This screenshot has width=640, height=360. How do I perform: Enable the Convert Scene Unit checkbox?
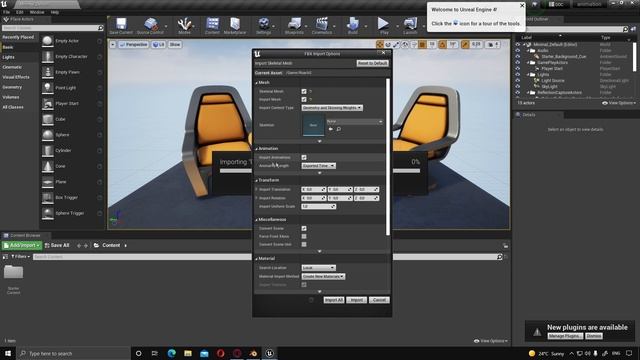[x=304, y=244]
